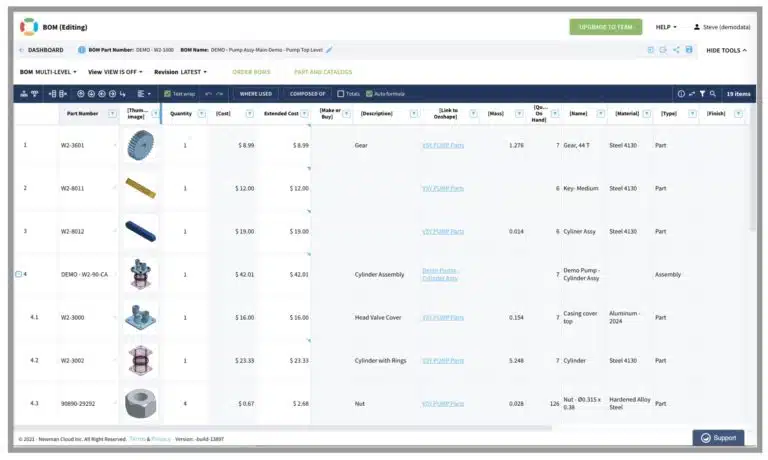Click the second hierarchy tree icon in toolbar
Image resolution: width=768 pixels, height=460 pixels.
click(x=34, y=94)
